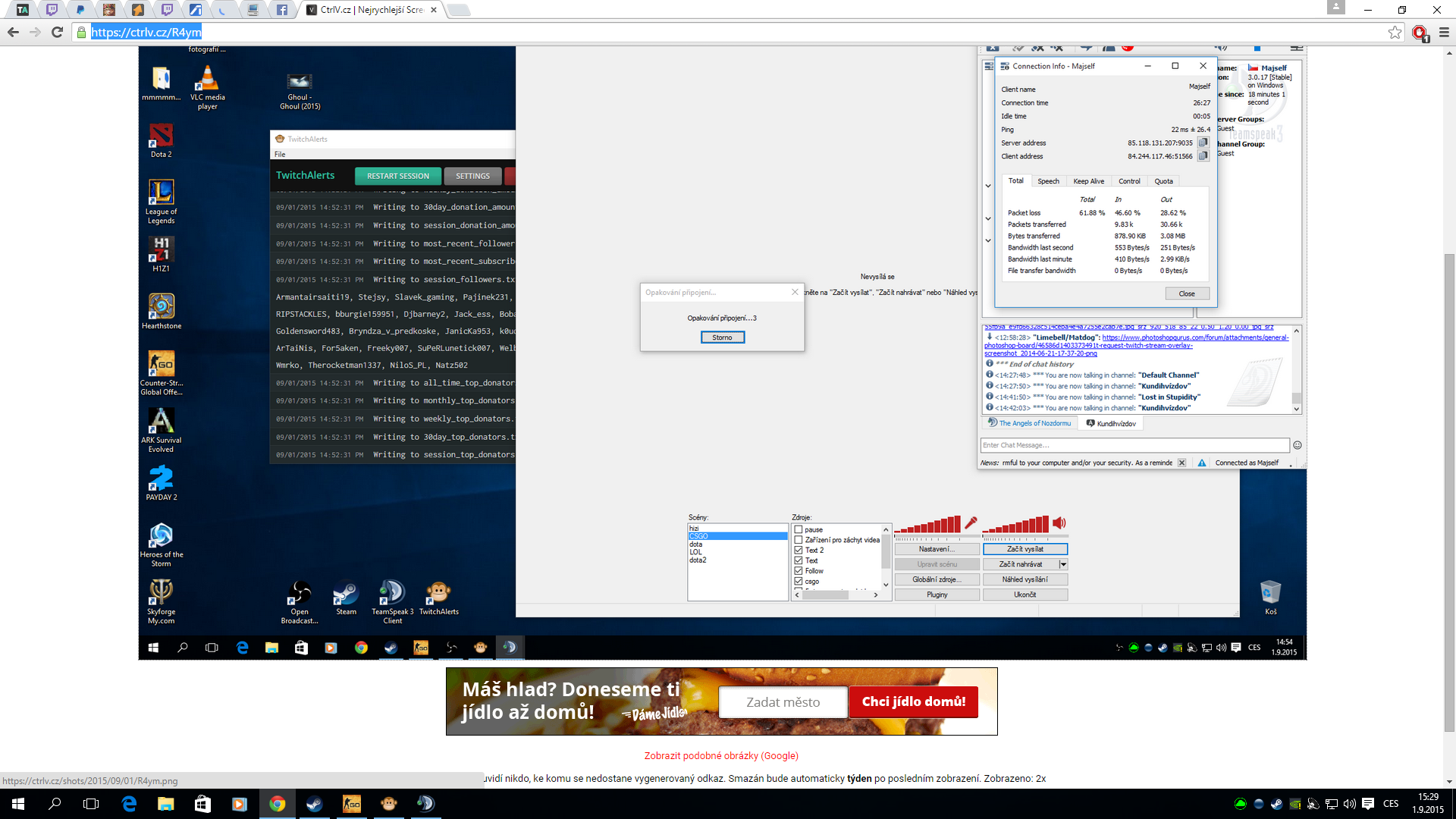The image size is (1456, 819).
Task: Open the Facebook browser tab
Action: point(281,10)
